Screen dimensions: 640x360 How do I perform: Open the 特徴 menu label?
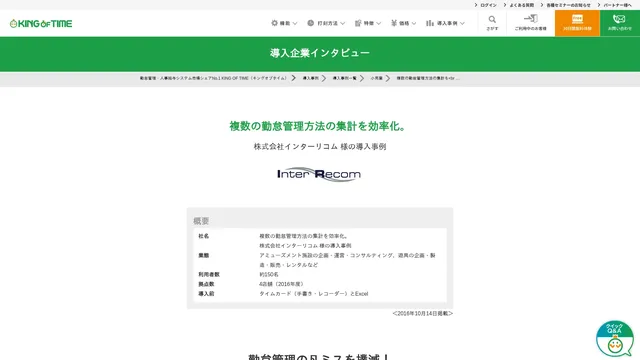(x=369, y=24)
